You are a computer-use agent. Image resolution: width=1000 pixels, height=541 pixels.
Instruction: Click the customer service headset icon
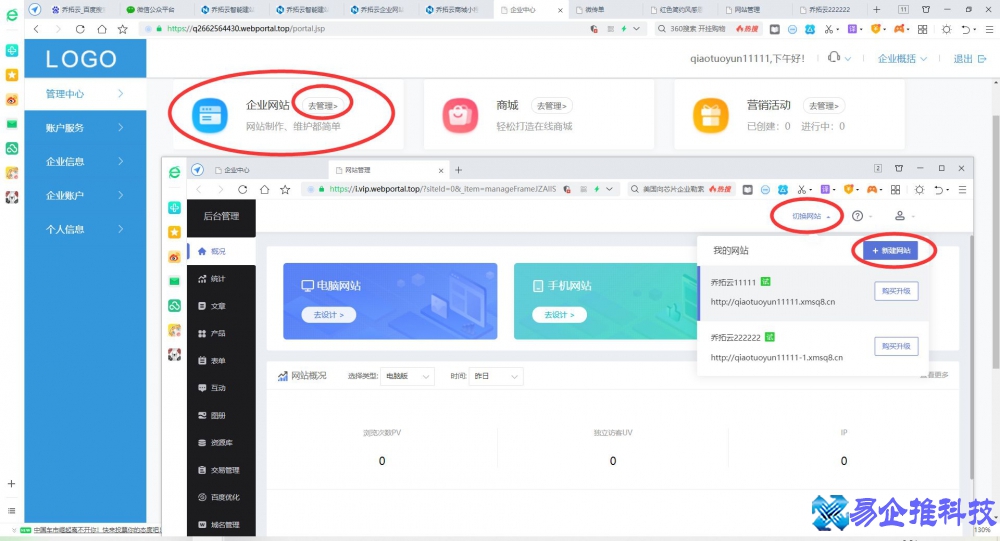(834, 57)
